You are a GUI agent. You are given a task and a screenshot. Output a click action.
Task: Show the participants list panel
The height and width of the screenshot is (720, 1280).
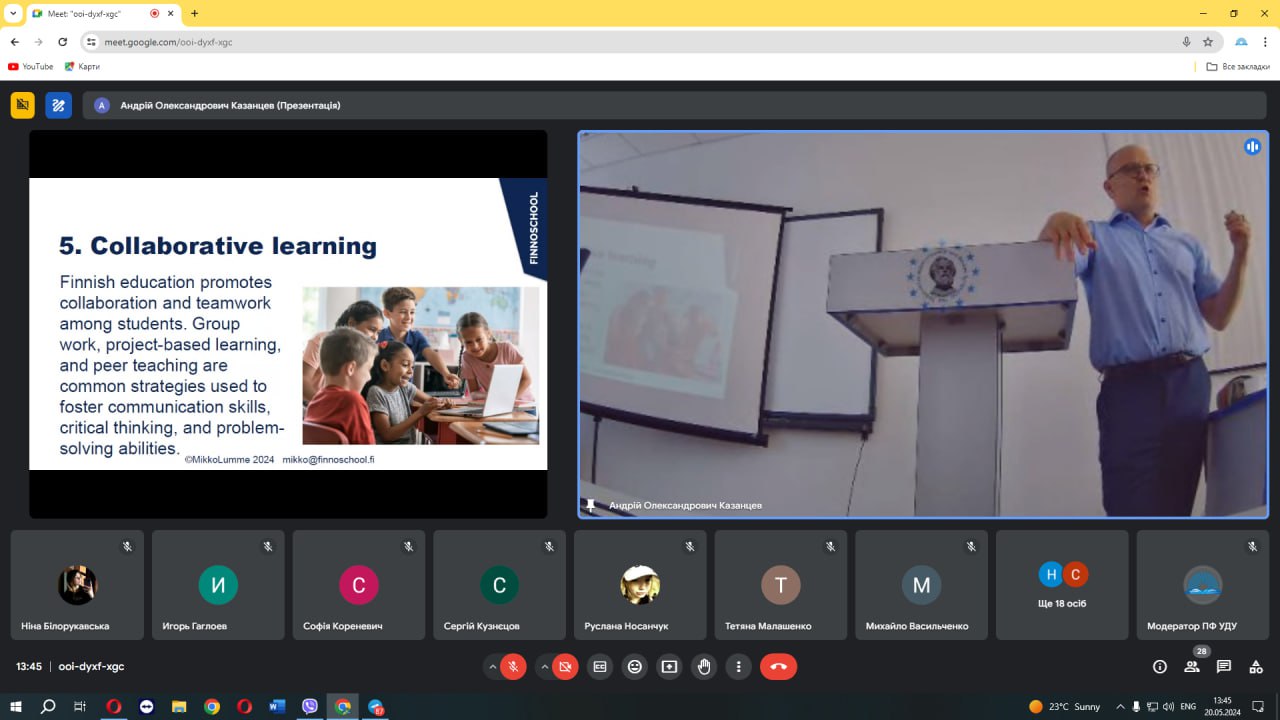tap(1192, 666)
